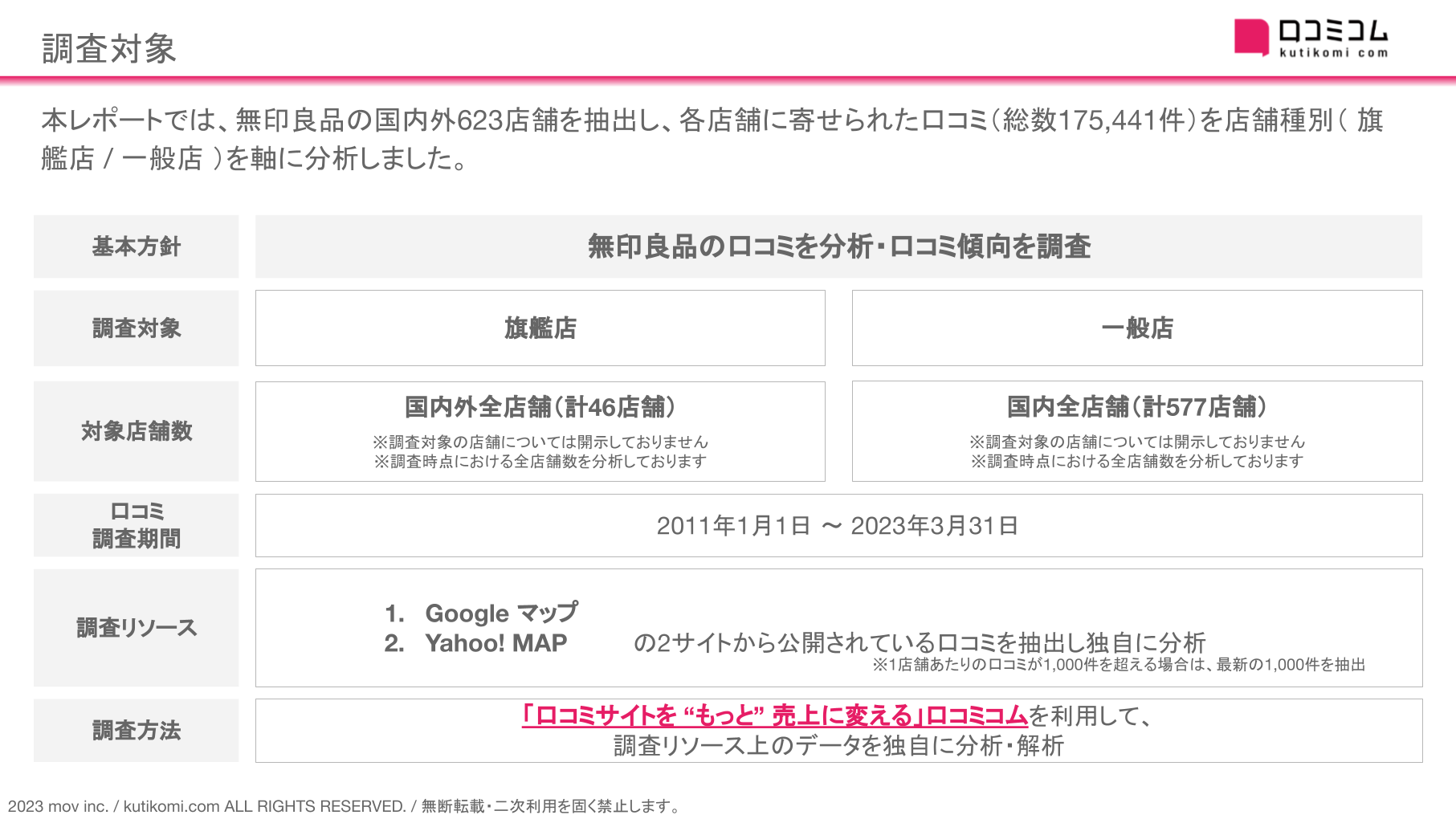Click the text 国内外全店舗(計46店舗)

pyautogui.click(x=540, y=407)
